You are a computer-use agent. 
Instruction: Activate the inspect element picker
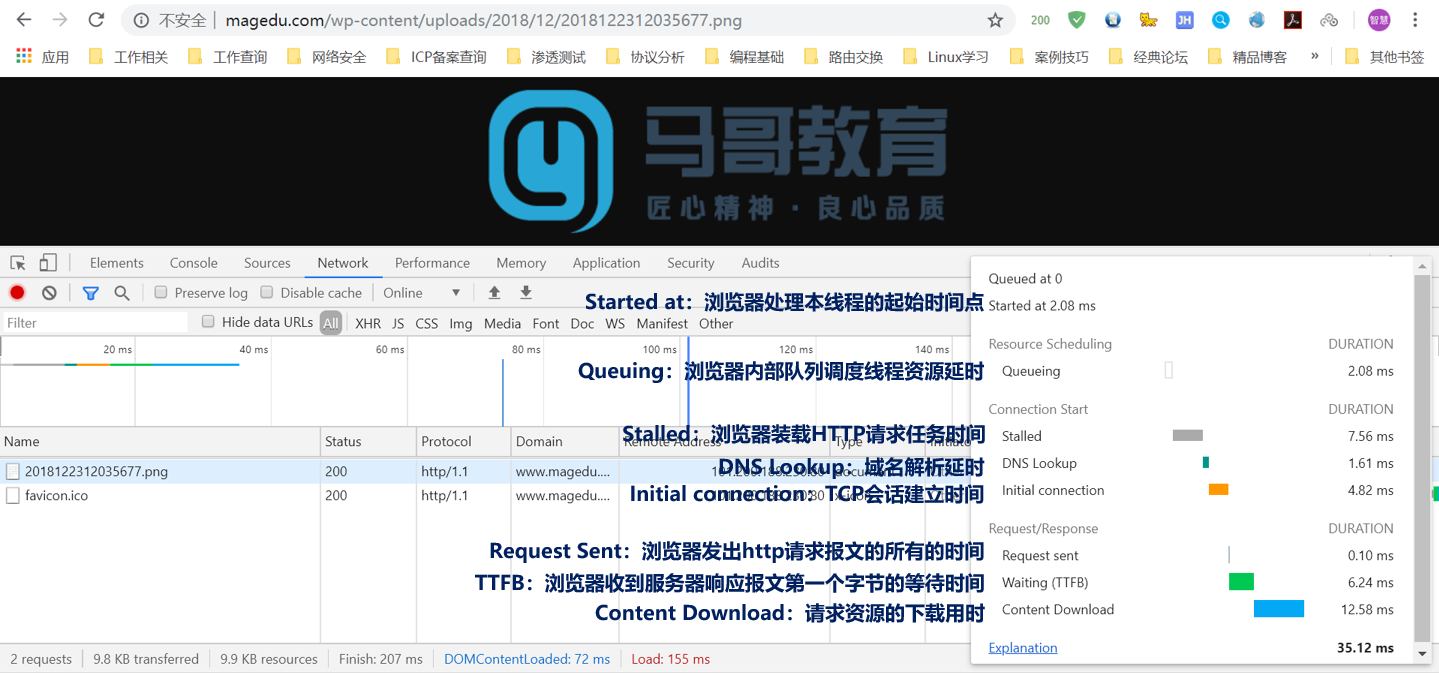pyautogui.click(x=18, y=263)
